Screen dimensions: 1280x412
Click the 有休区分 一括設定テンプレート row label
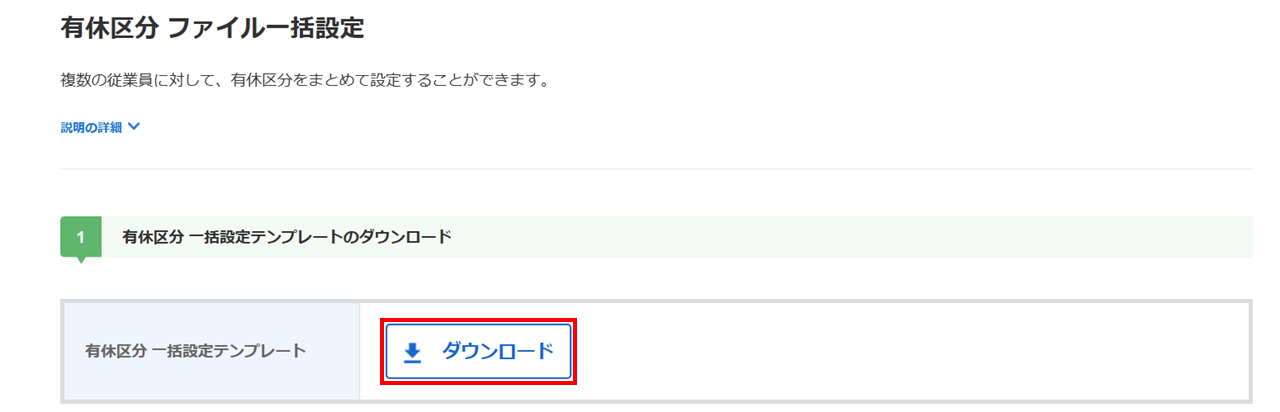pos(196,351)
